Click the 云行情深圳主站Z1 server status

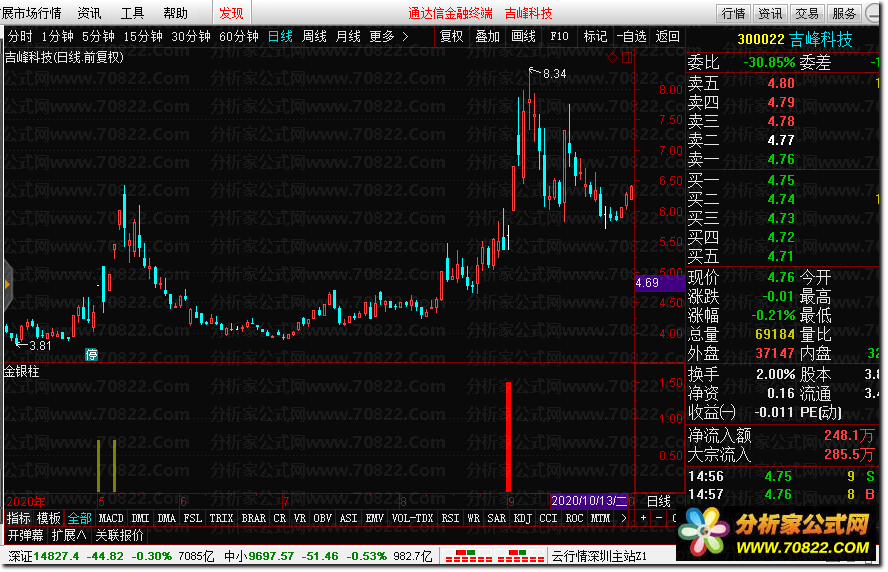[x=599, y=557]
